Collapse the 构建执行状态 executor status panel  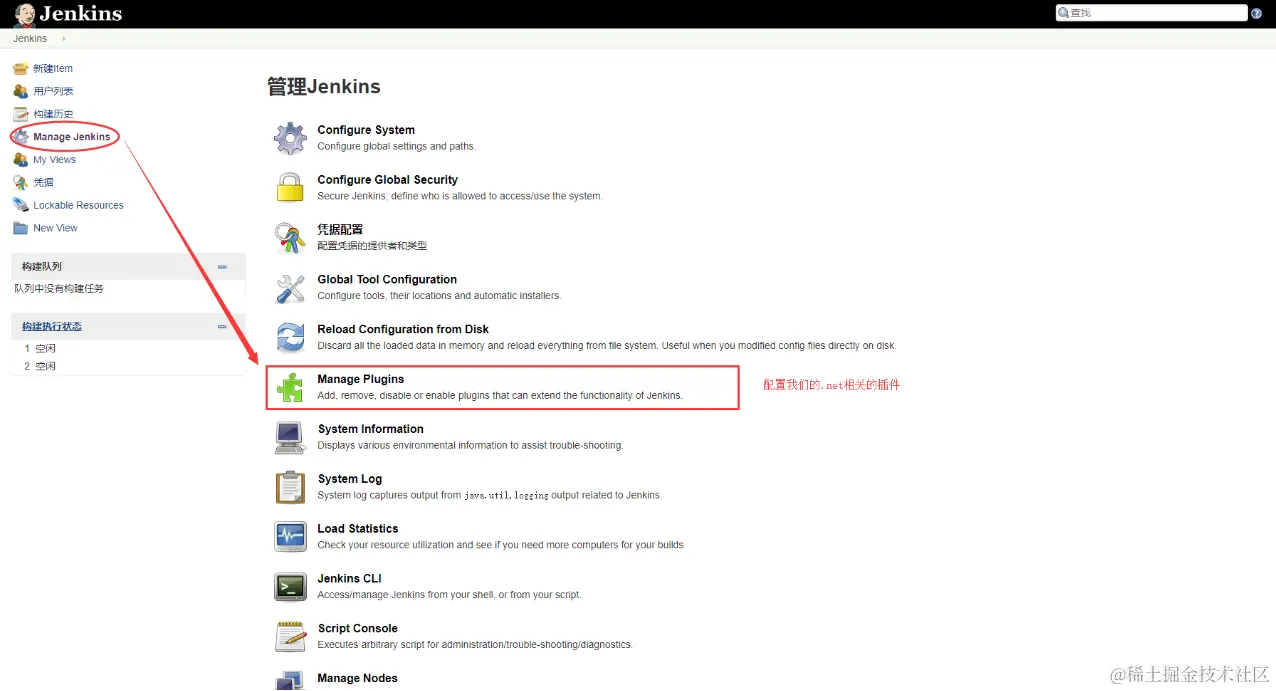222,327
